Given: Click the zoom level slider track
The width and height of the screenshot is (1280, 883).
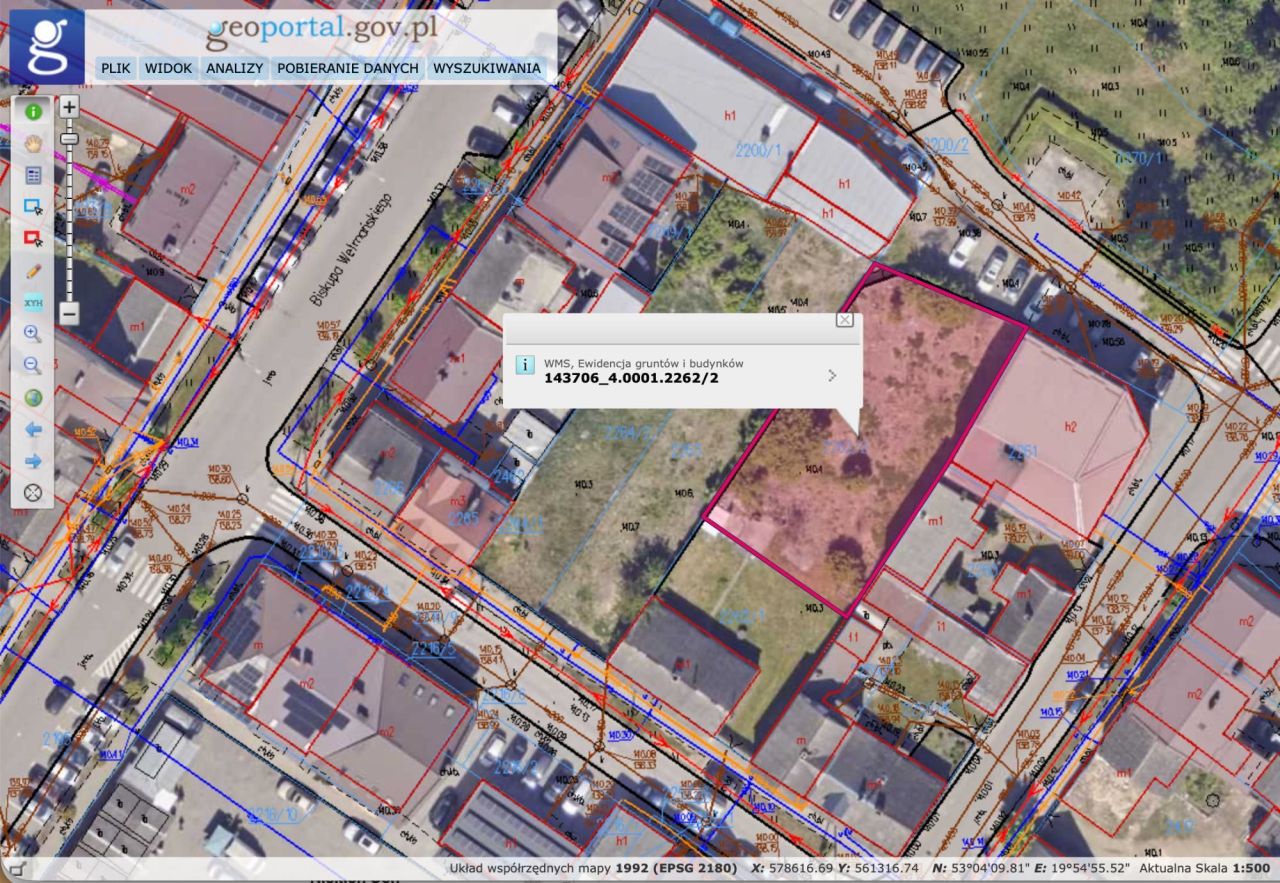Looking at the screenshot, I should [68, 210].
